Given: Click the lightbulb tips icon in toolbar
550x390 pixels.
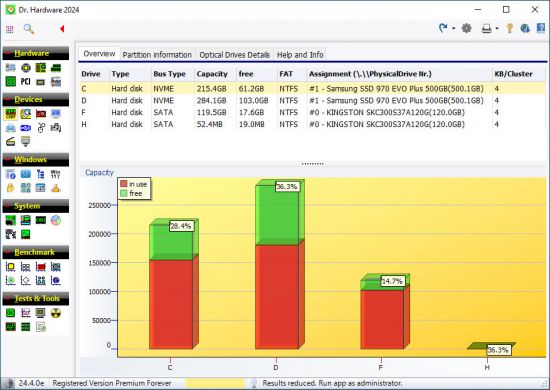Looking at the screenshot, I should 510,28.
